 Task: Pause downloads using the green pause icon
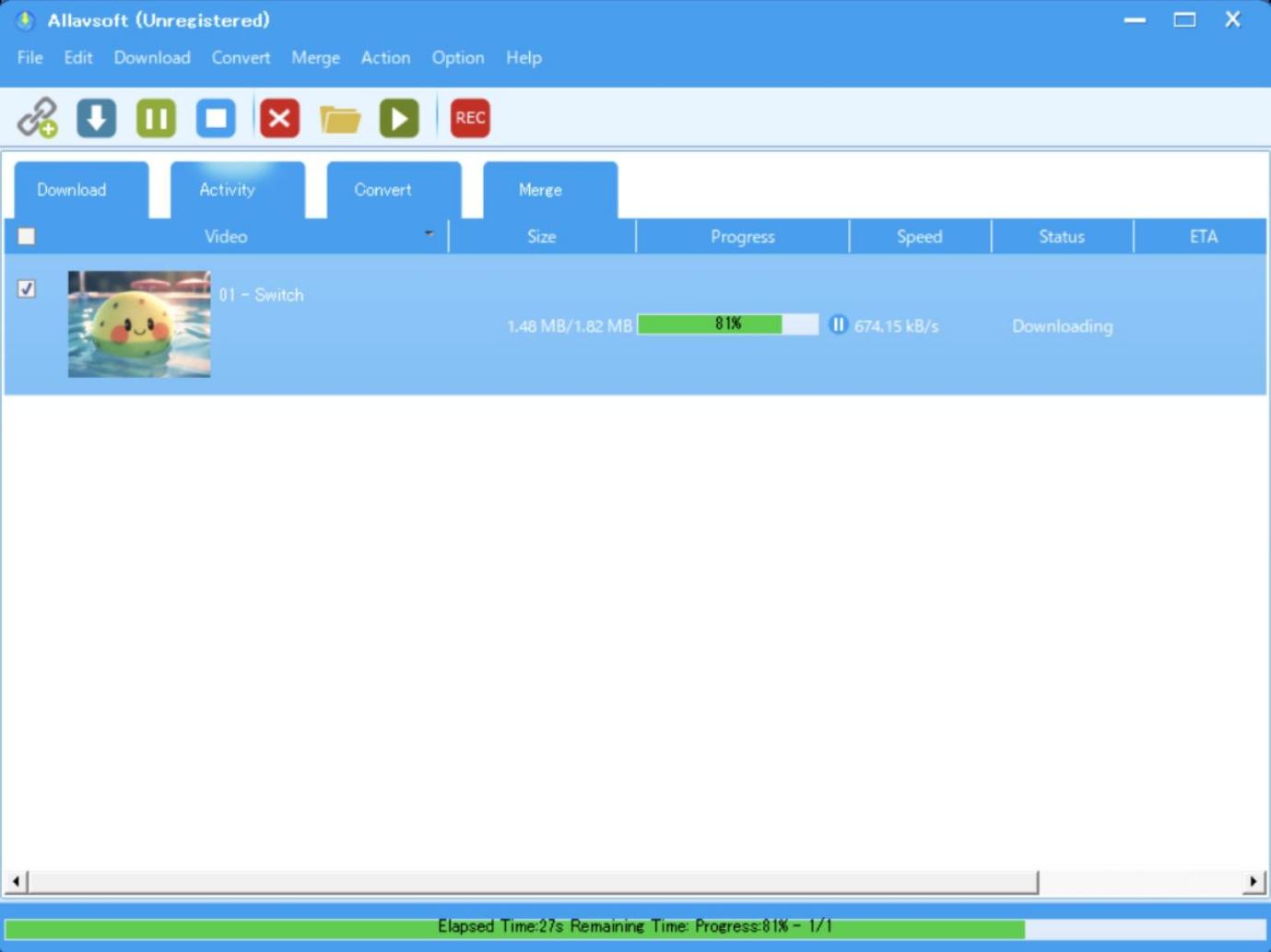pos(156,118)
